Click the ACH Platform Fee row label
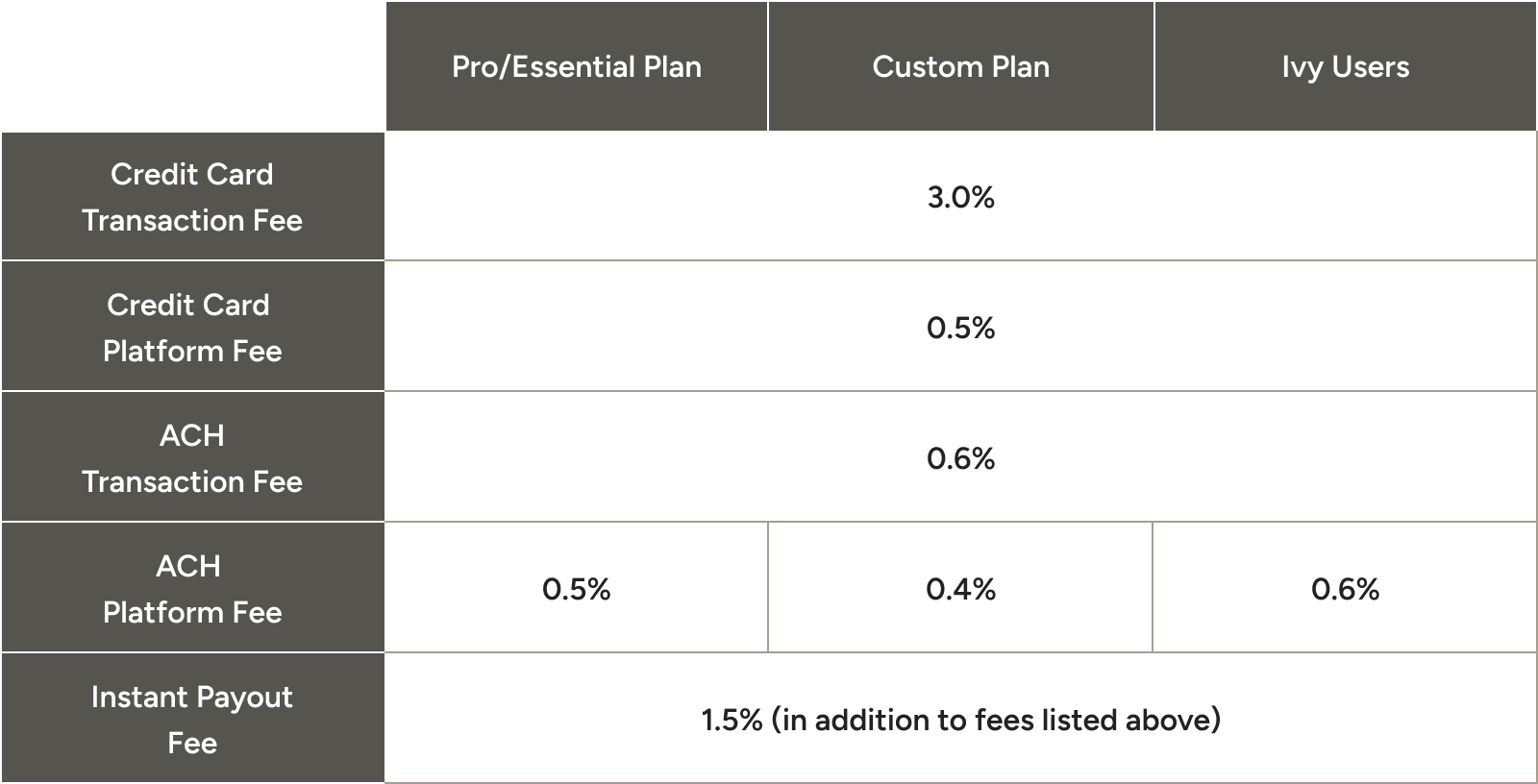 (x=192, y=589)
